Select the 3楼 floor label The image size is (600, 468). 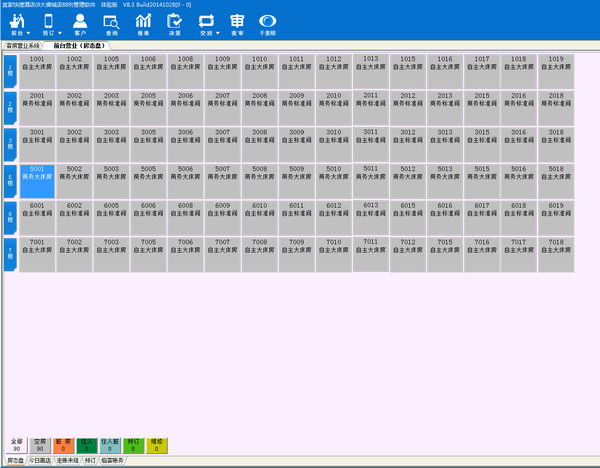10,144
